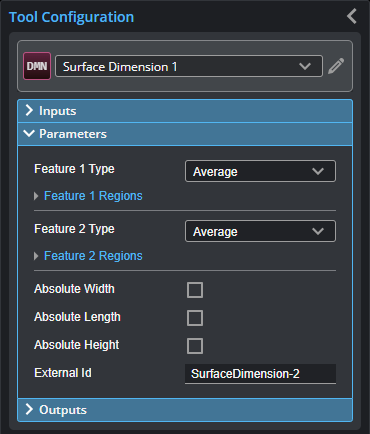Screen dimensions: 370x434
Task: Expand the Inputs section header
Action: pos(185,111)
